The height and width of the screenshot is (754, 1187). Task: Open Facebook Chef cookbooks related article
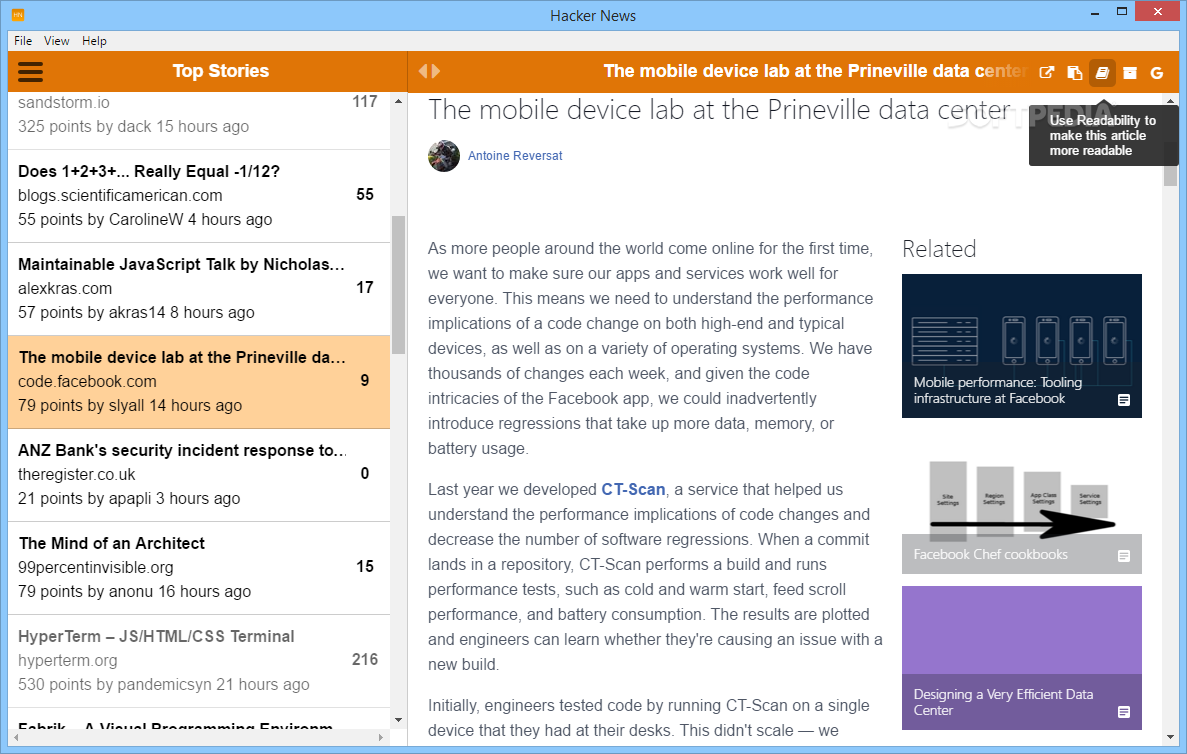point(1021,514)
